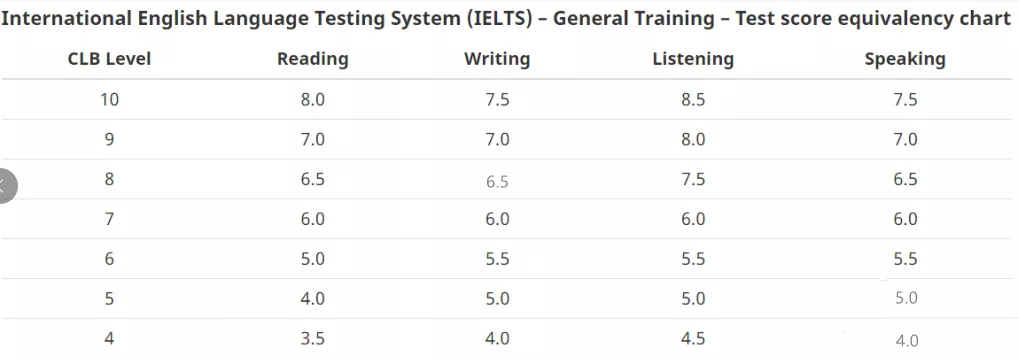1019x362 pixels.
Task: Click Listening score 8.5 cell
Action: (x=693, y=99)
